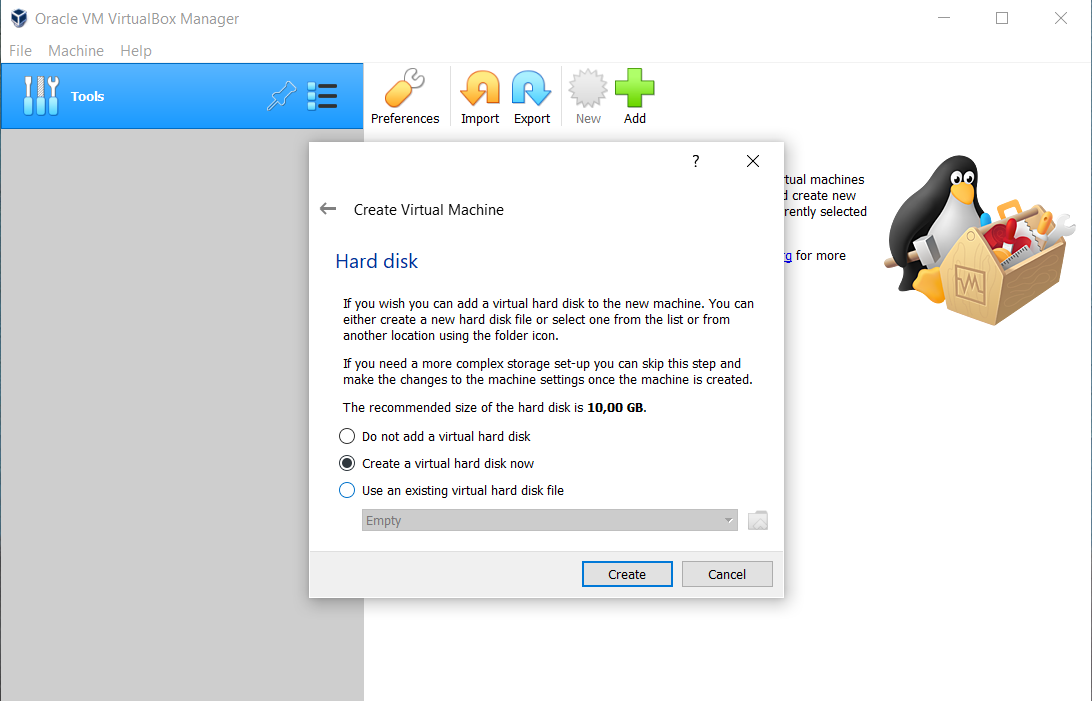Expand the Empty hard disk dropdown
Viewport: 1092px width, 701px height.
[x=549, y=520]
